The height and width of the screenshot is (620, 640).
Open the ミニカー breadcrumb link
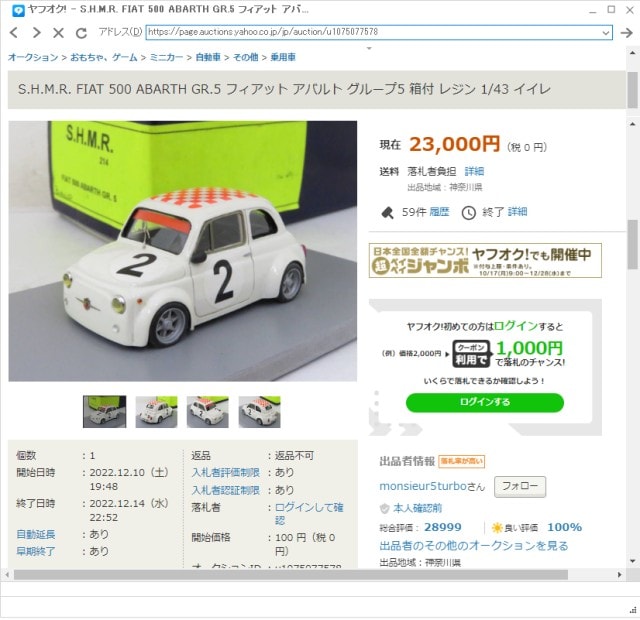166,57
